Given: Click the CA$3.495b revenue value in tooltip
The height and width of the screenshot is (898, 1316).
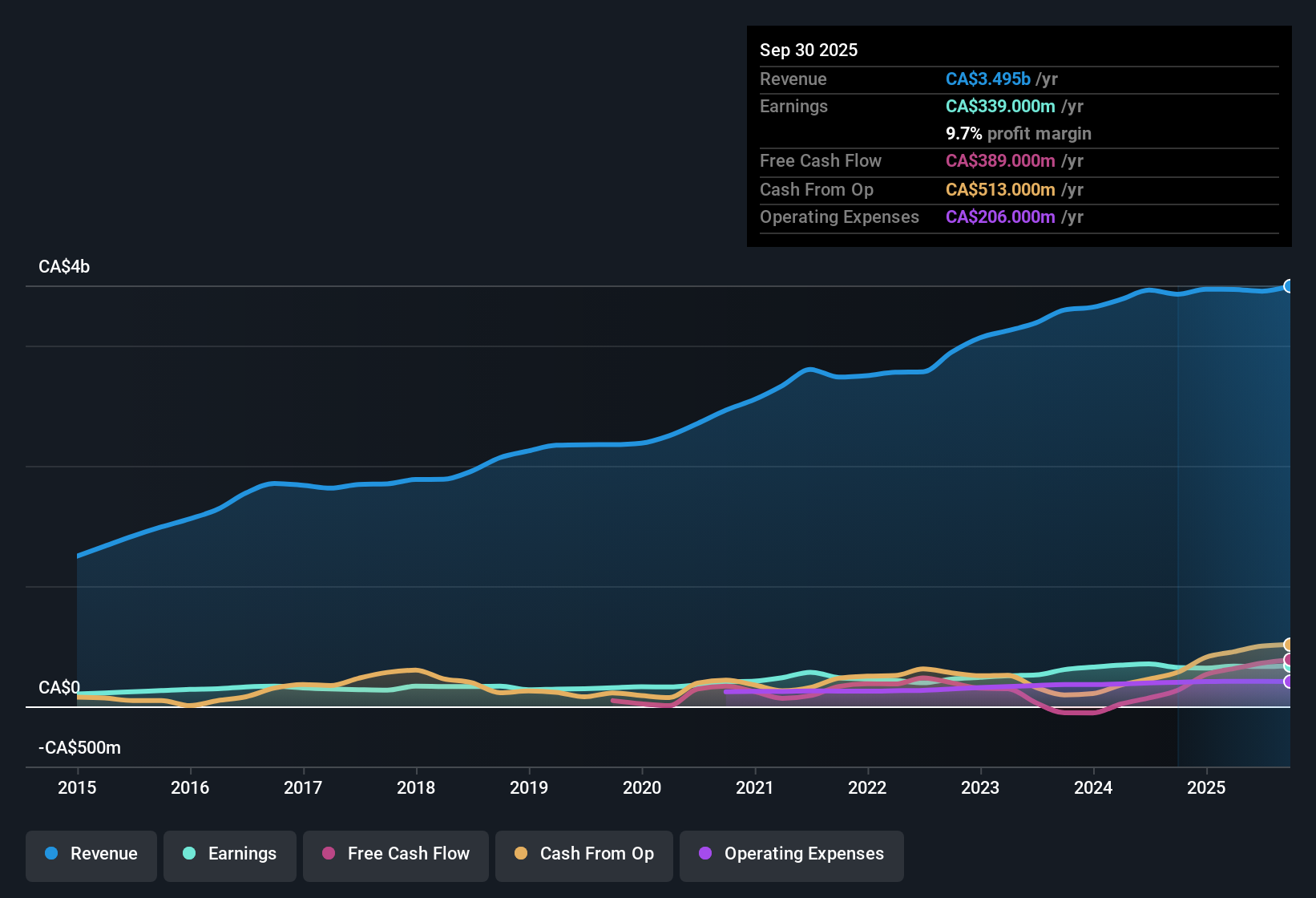Looking at the screenshot, I should [x=988, y=79].
